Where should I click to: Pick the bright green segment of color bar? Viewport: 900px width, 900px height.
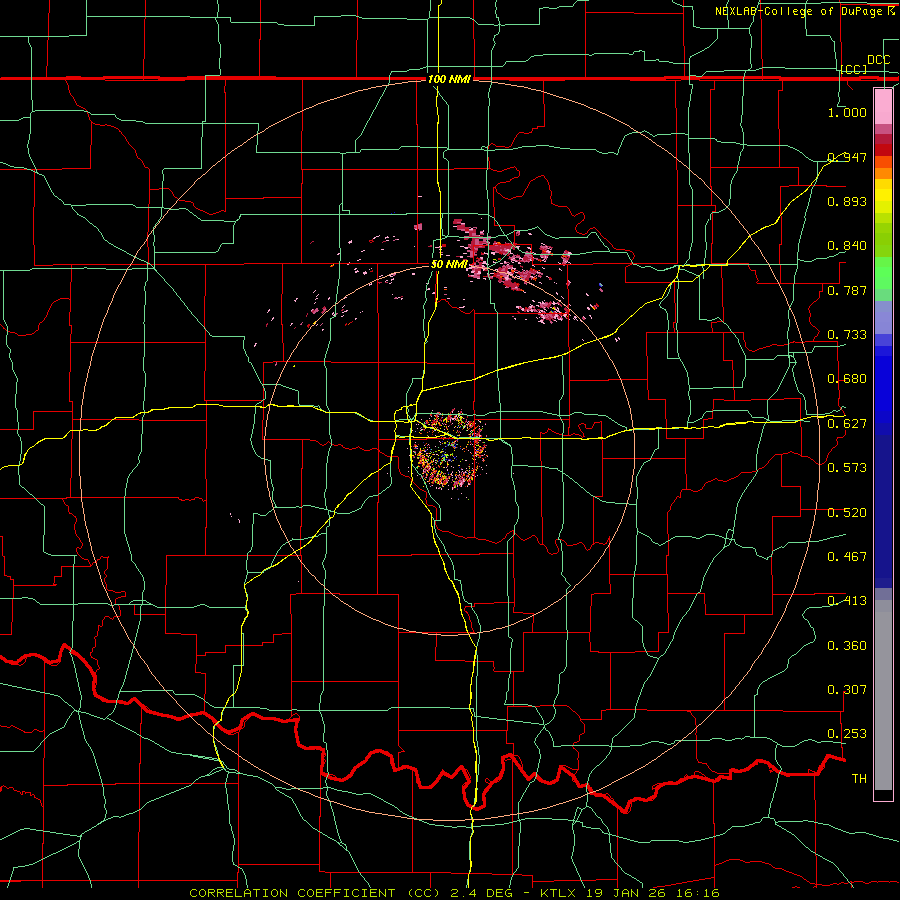883,273
